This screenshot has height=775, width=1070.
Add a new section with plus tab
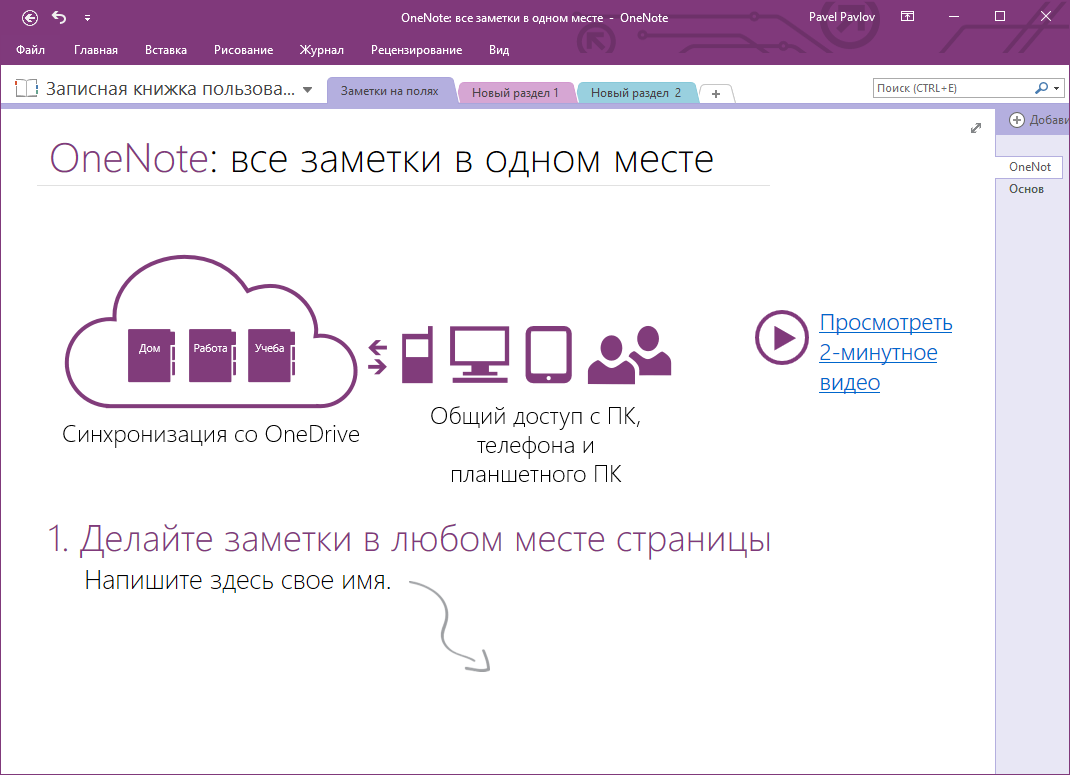[x=716, y=94]
